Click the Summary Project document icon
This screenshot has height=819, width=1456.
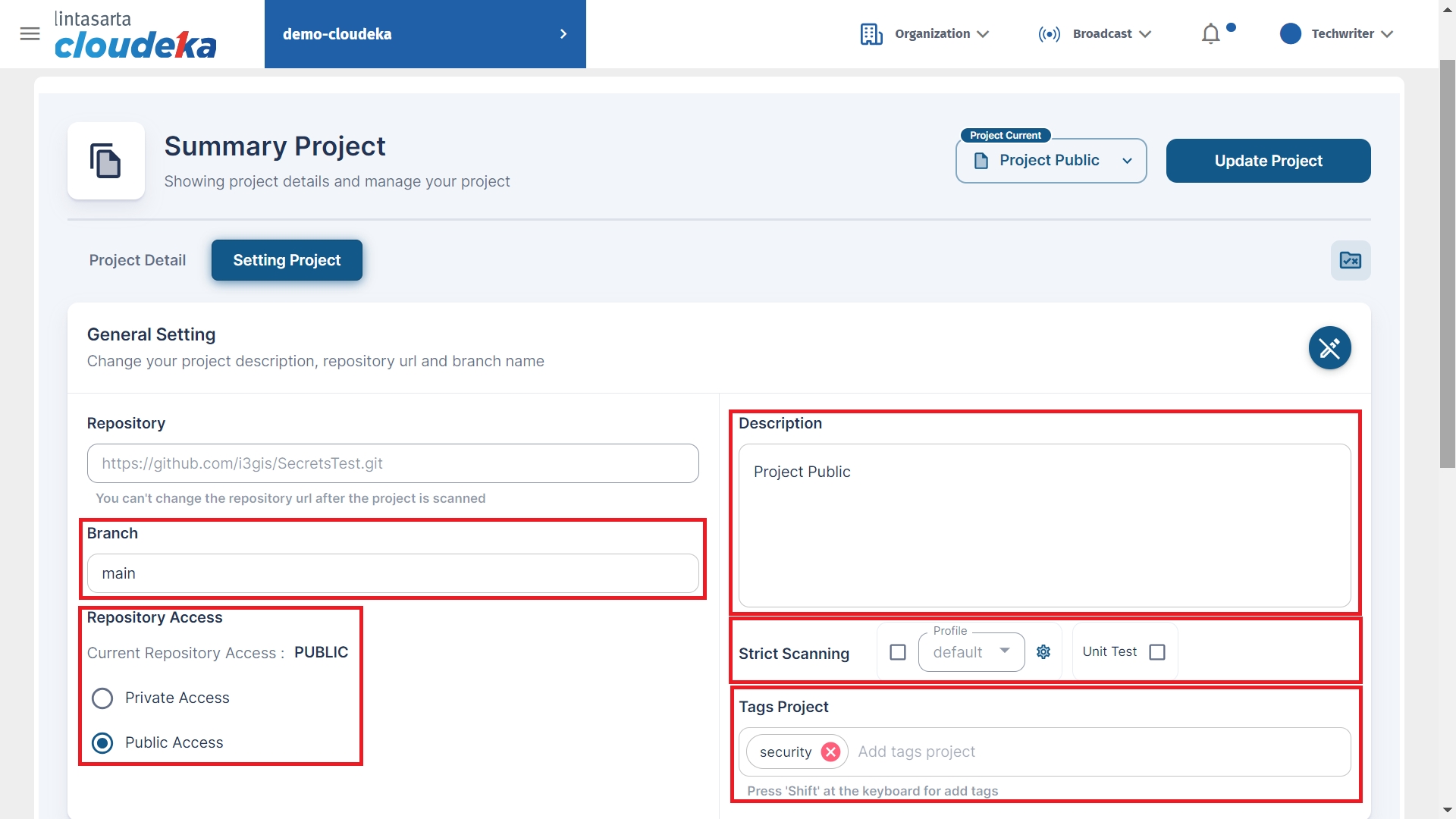(105, 161)
